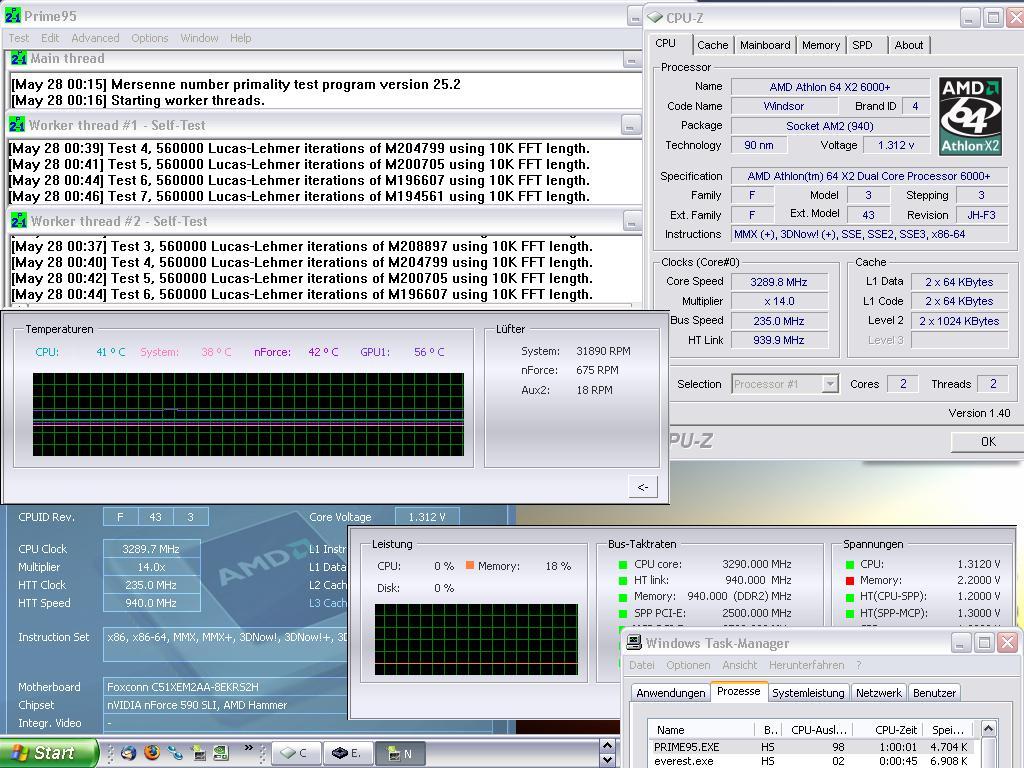The image size is (1024, 768).
Task: Click the Main thread window icon
Action: coord(19,58)
